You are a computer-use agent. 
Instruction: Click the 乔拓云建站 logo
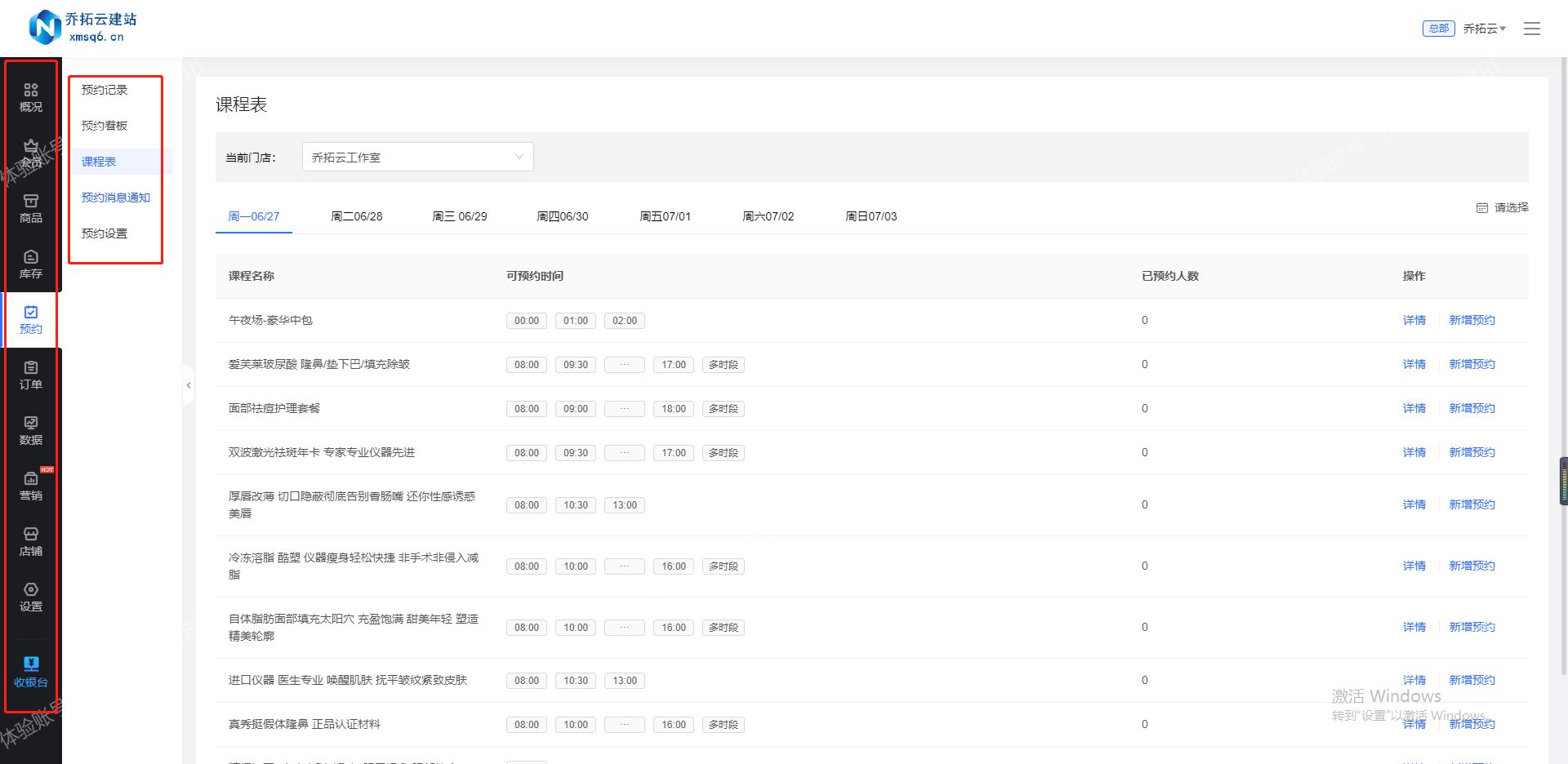point(82,27)
